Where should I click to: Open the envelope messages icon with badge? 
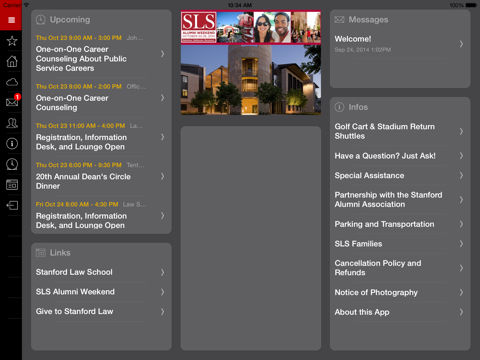click(x=13, y=101)
